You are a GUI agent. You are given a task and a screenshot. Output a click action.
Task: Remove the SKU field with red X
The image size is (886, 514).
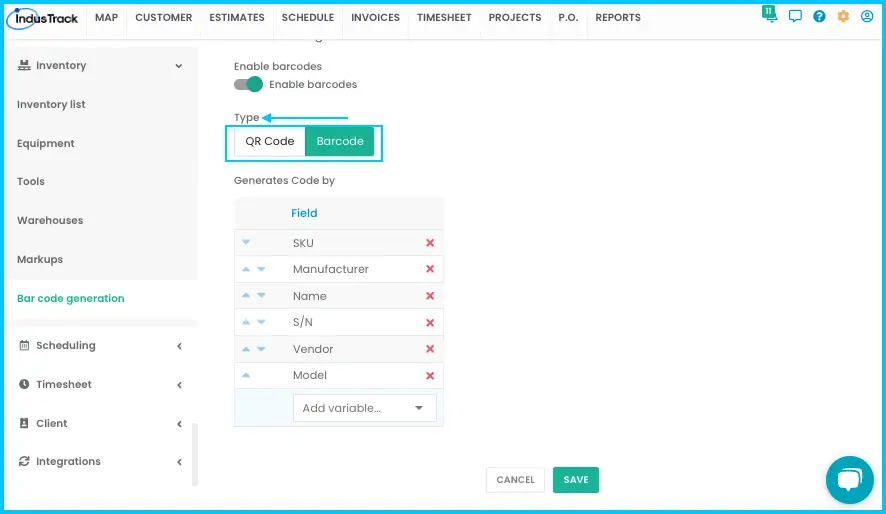tap(430, 243)
